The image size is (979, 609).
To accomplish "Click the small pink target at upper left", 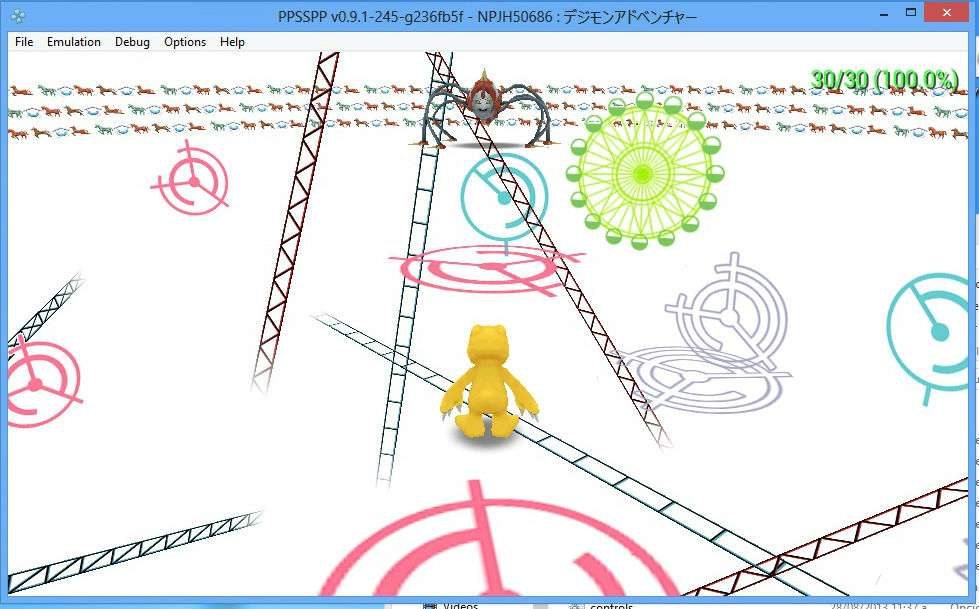I will pos(189,182).
